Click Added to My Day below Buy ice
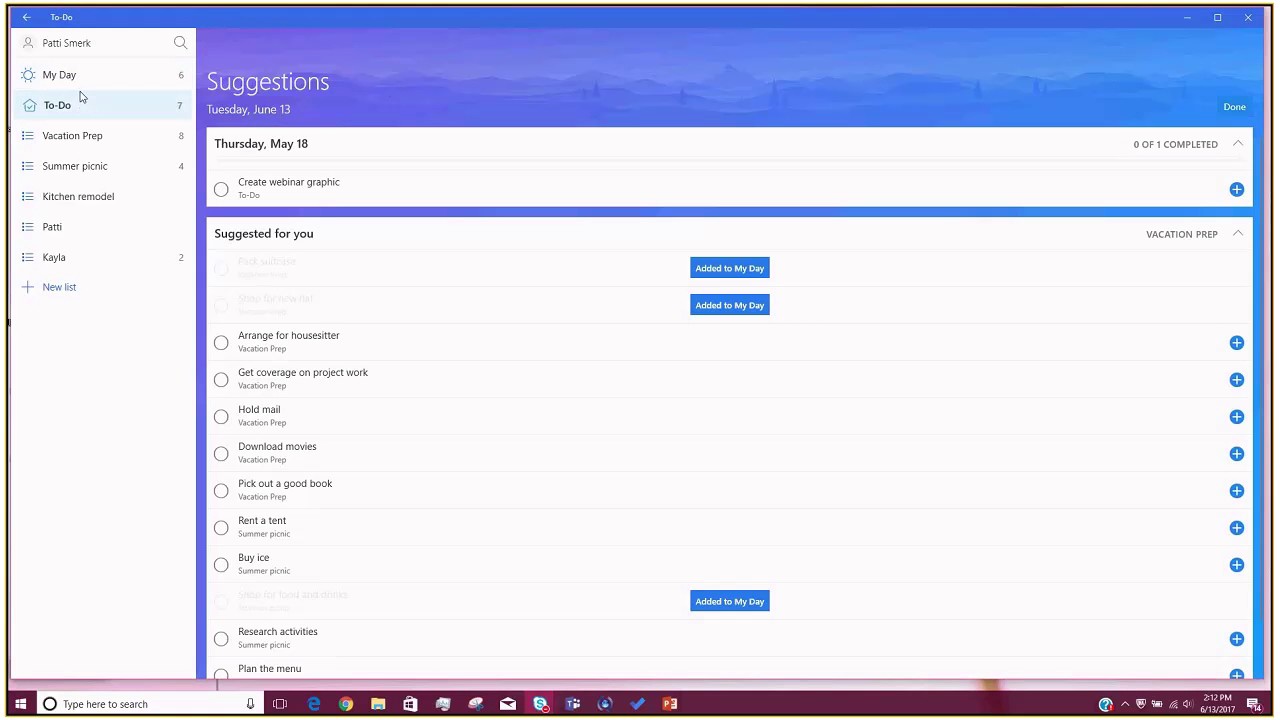This screenshot has height=720, width=1280. 730,601
